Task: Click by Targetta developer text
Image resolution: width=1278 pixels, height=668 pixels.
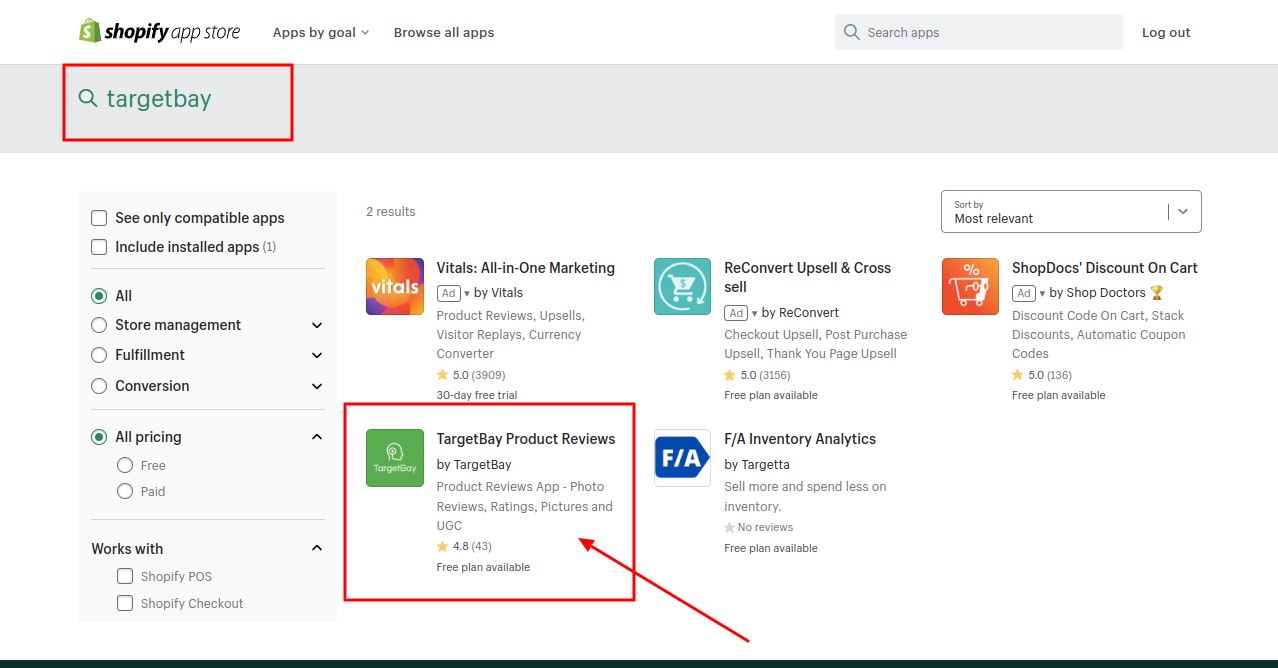Action: coord(757,464)
